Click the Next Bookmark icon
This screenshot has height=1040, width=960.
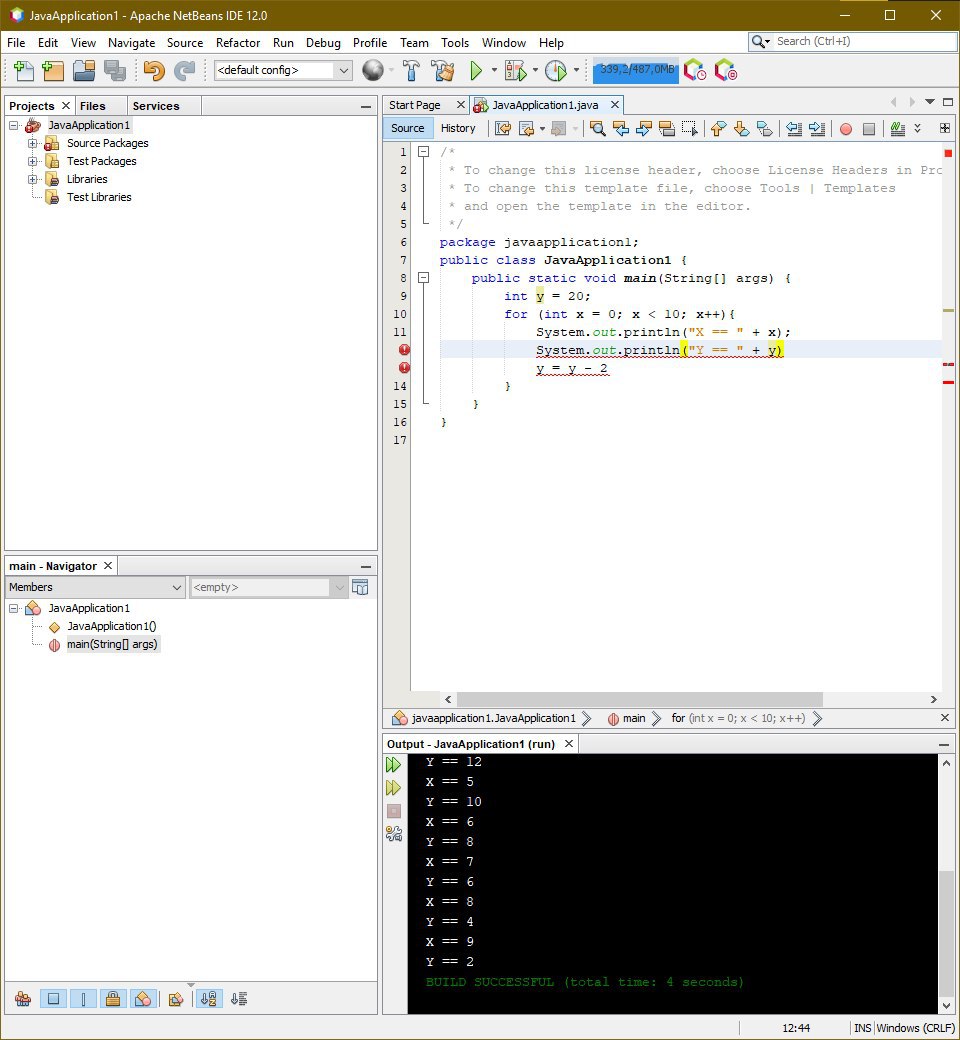741,129
